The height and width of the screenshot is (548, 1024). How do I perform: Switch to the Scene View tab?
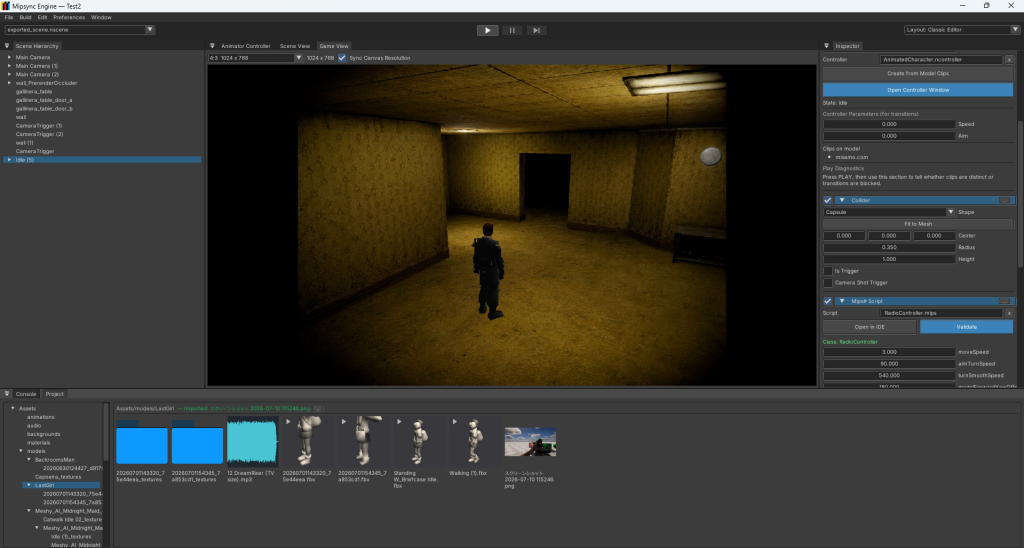(x=295, y=46)
